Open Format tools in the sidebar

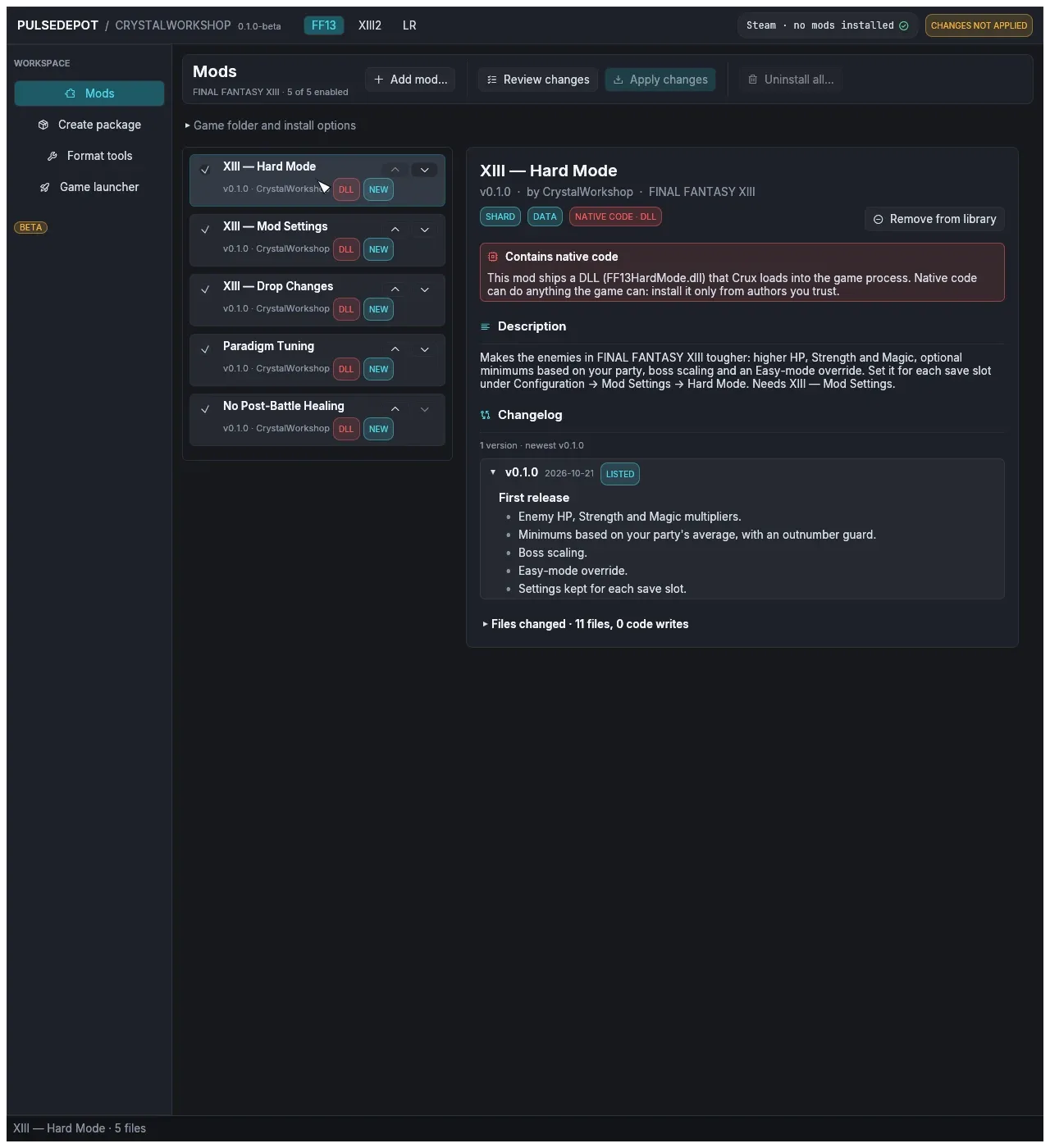(89, 156)
